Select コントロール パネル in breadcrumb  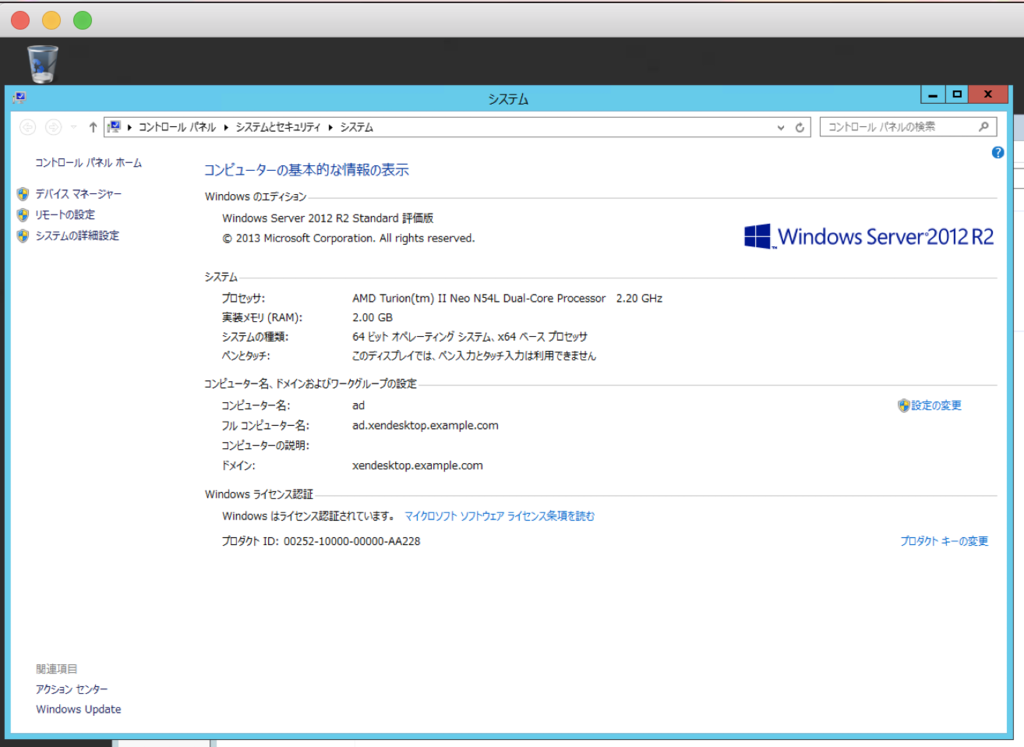(x=177, y=127)
